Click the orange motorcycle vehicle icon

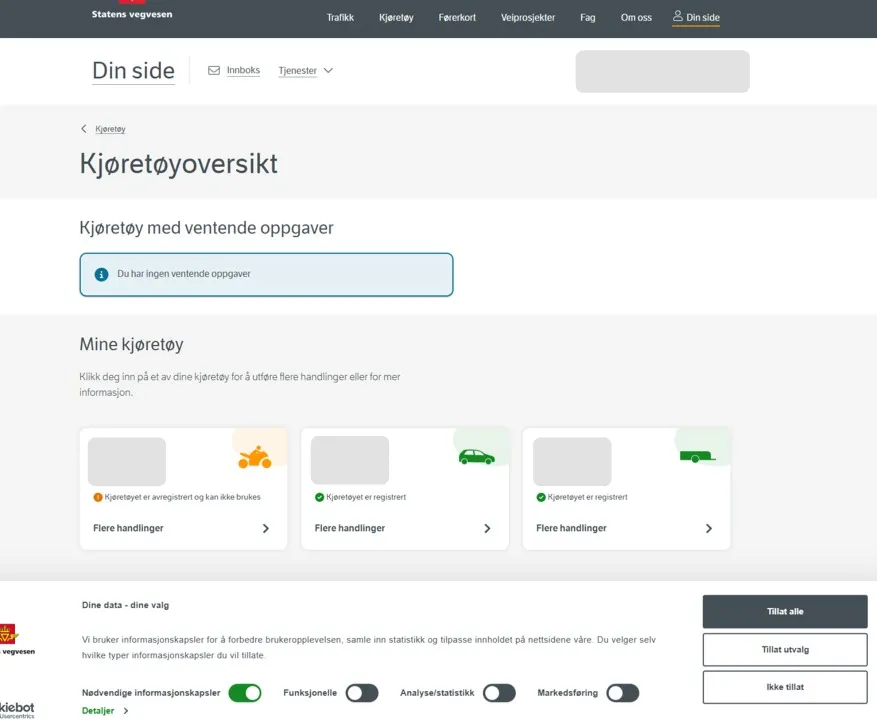(254, 457)
